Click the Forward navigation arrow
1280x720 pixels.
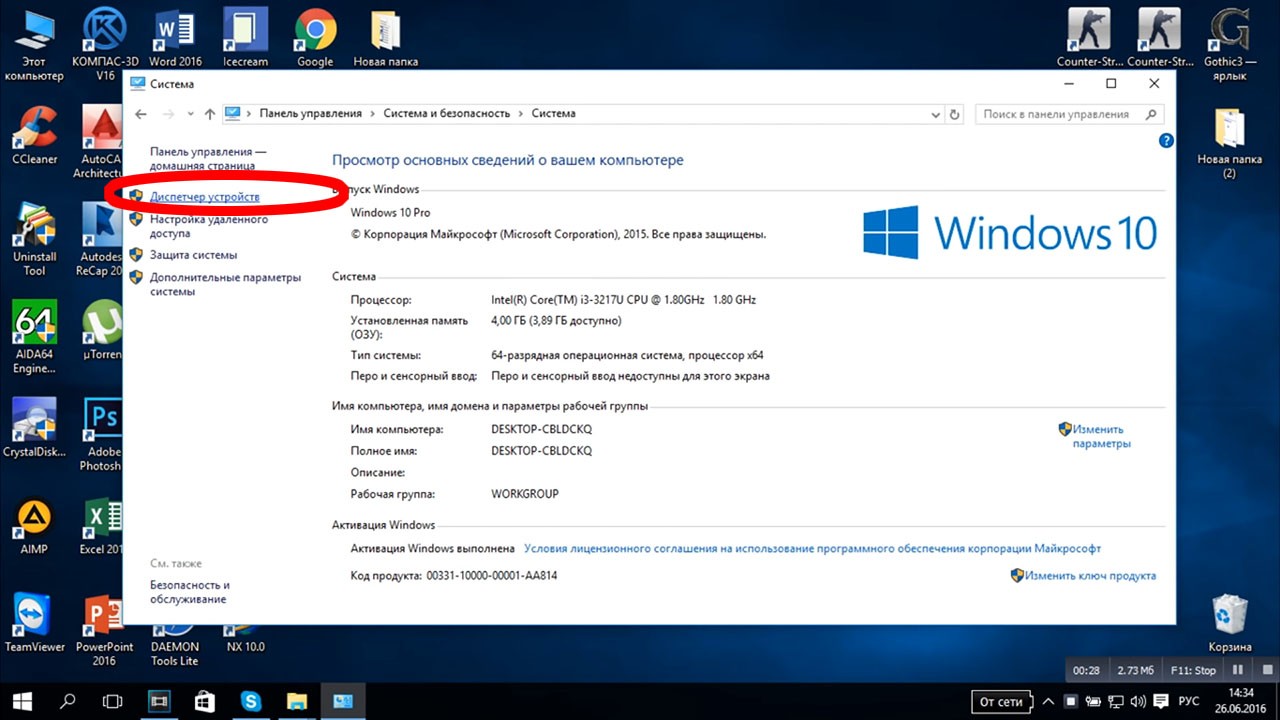point(169,114)
